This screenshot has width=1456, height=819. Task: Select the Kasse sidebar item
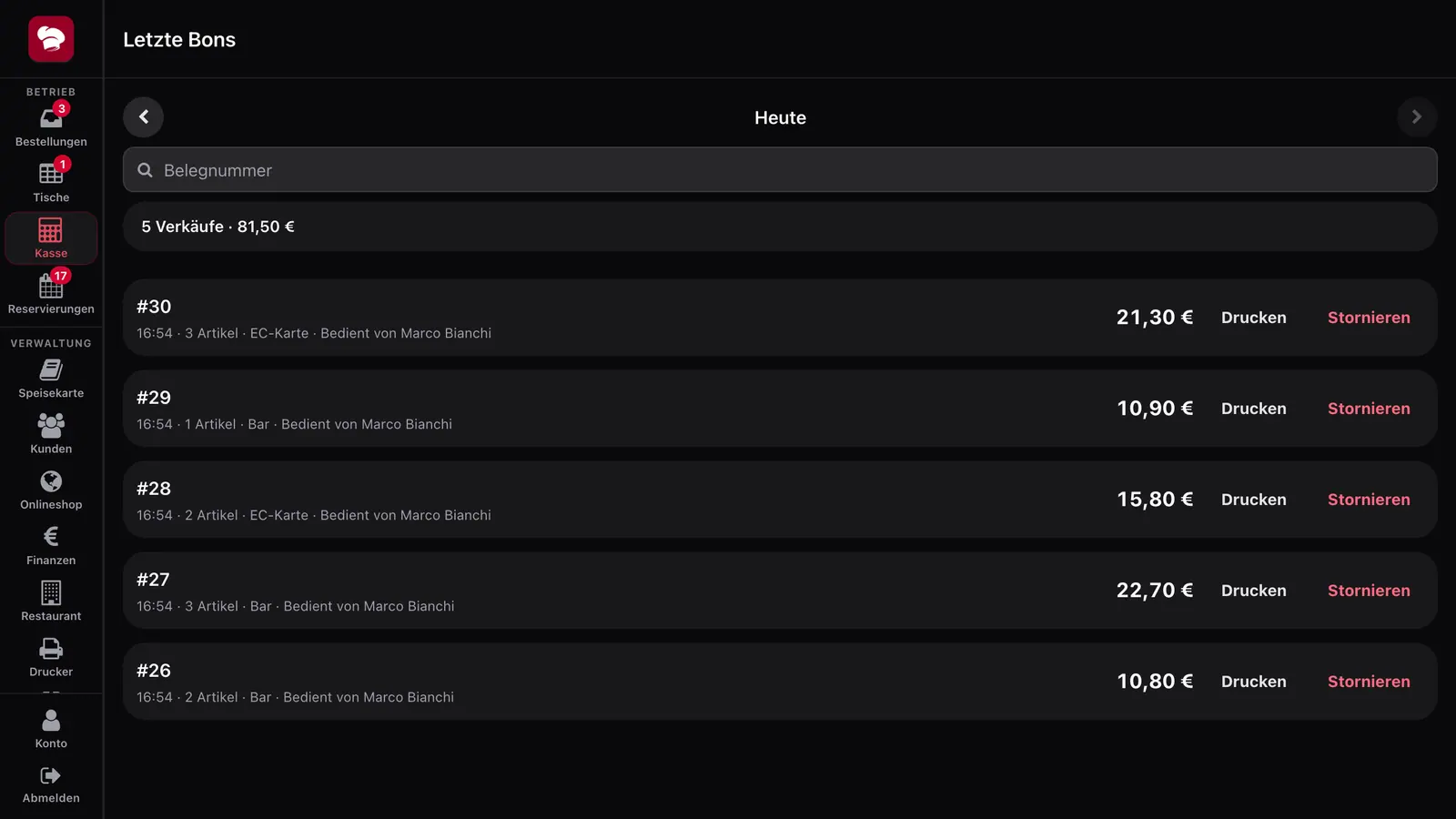coord(51,238)
